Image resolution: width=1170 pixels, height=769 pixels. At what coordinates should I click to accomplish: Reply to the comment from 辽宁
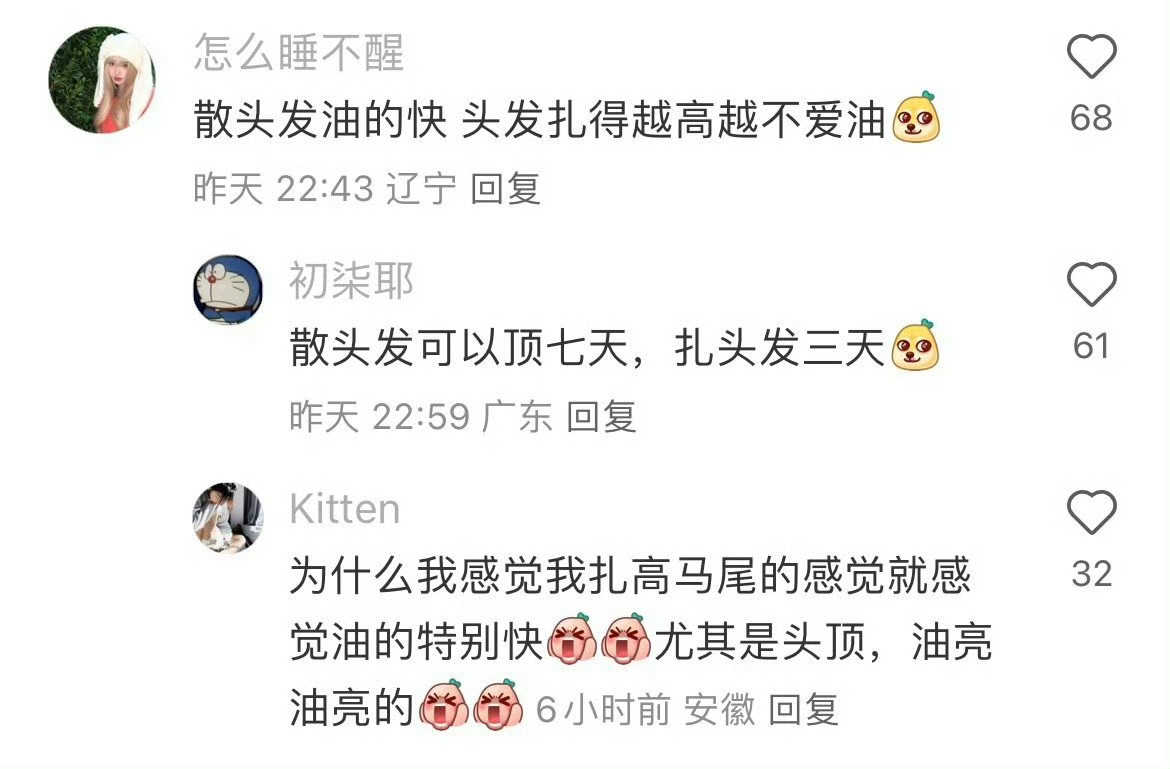505,188
